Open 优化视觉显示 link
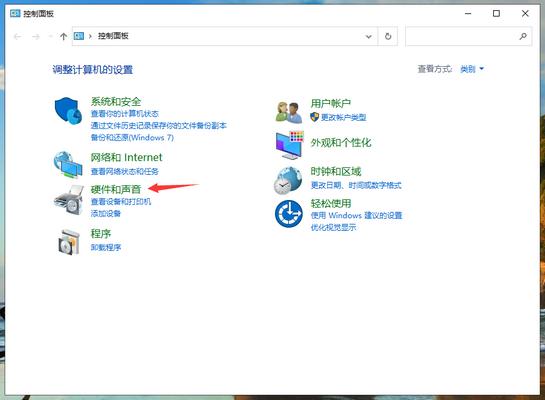Image resolution: width=545 pixels, height=400 pixels. pyautogui.click(x=333, y=228)
